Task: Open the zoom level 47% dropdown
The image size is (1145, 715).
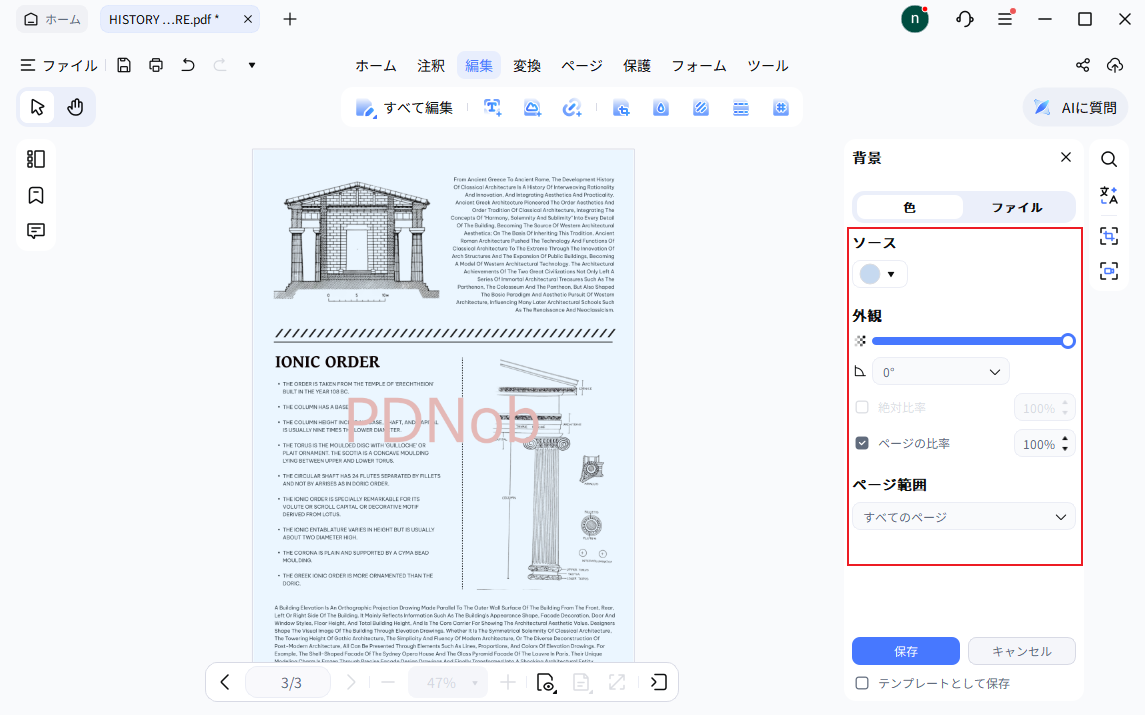Action: 448,682
